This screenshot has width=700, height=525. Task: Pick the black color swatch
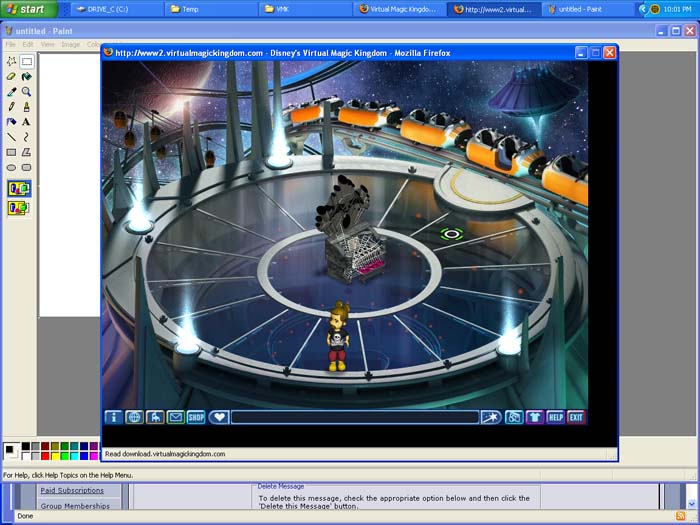tap(26, 446)
